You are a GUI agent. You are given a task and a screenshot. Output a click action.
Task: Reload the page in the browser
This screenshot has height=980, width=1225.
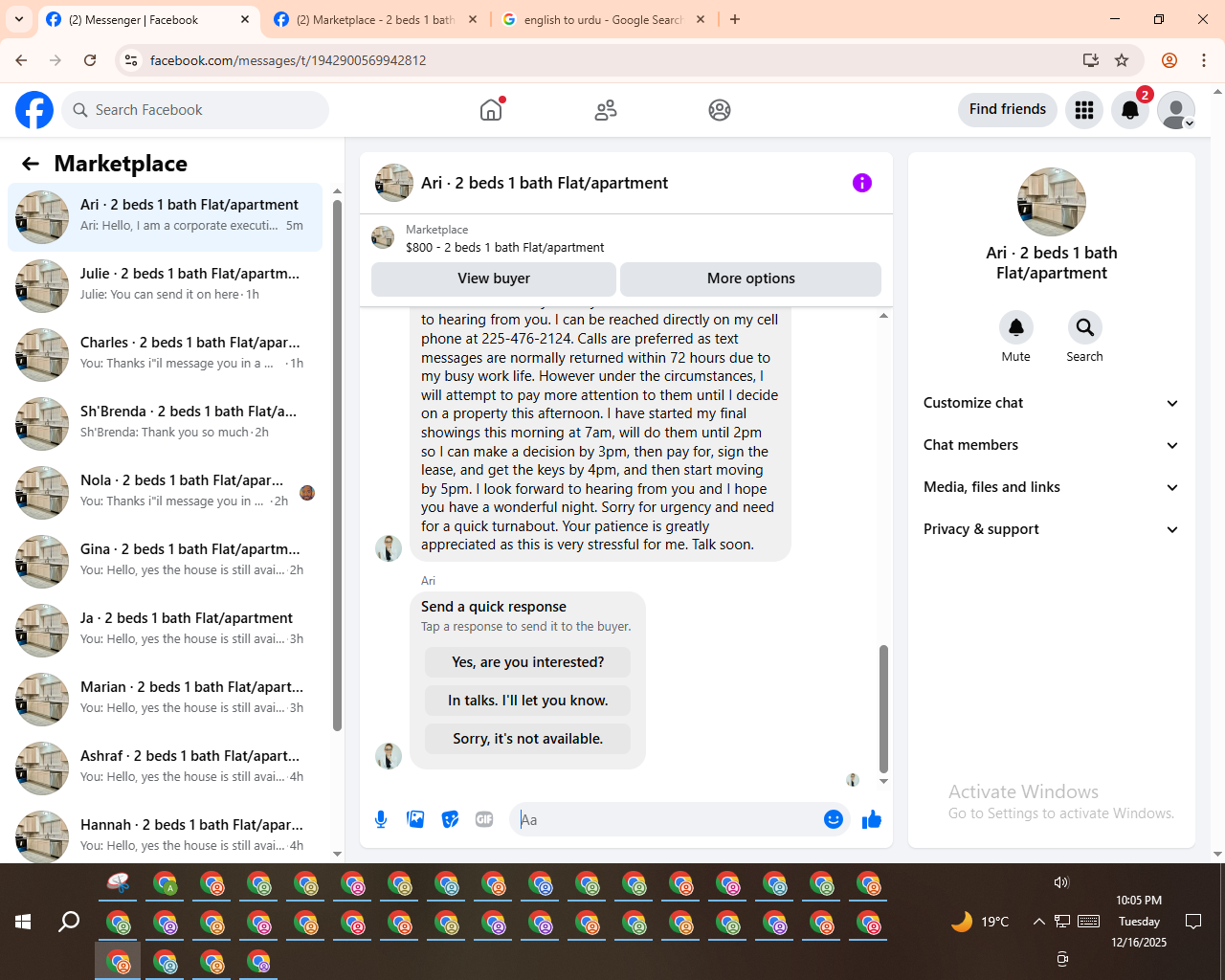(90, 60)
